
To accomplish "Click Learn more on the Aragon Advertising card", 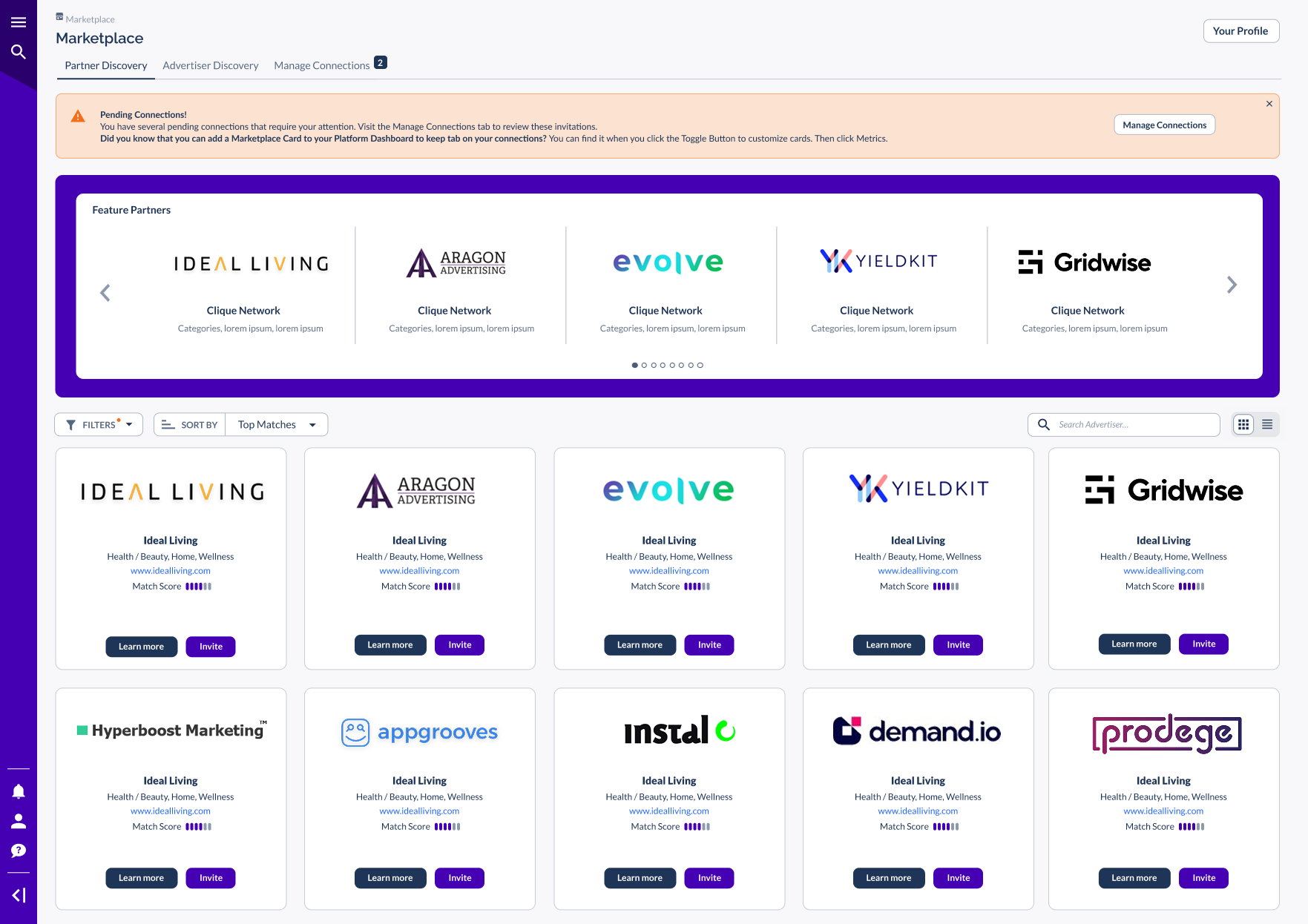I will (x=390, y=645).
